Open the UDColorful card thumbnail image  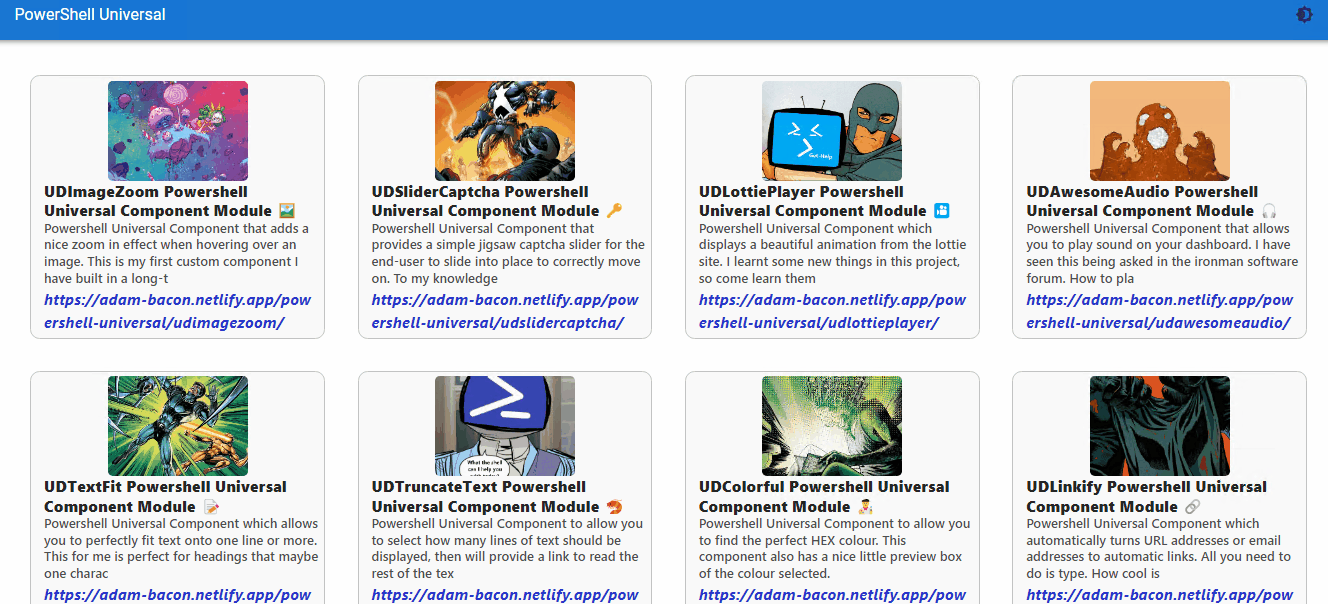point(832,426)
